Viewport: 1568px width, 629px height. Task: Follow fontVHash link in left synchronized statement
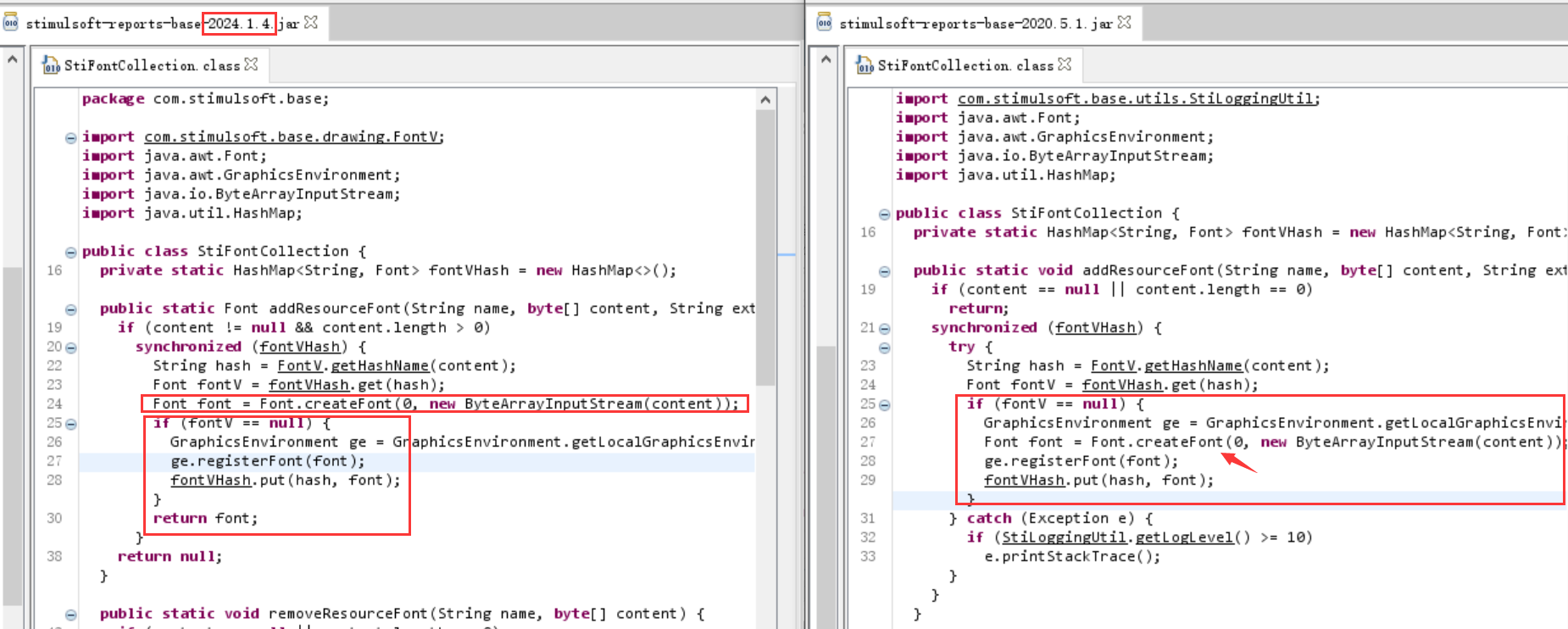pos(299,347)
